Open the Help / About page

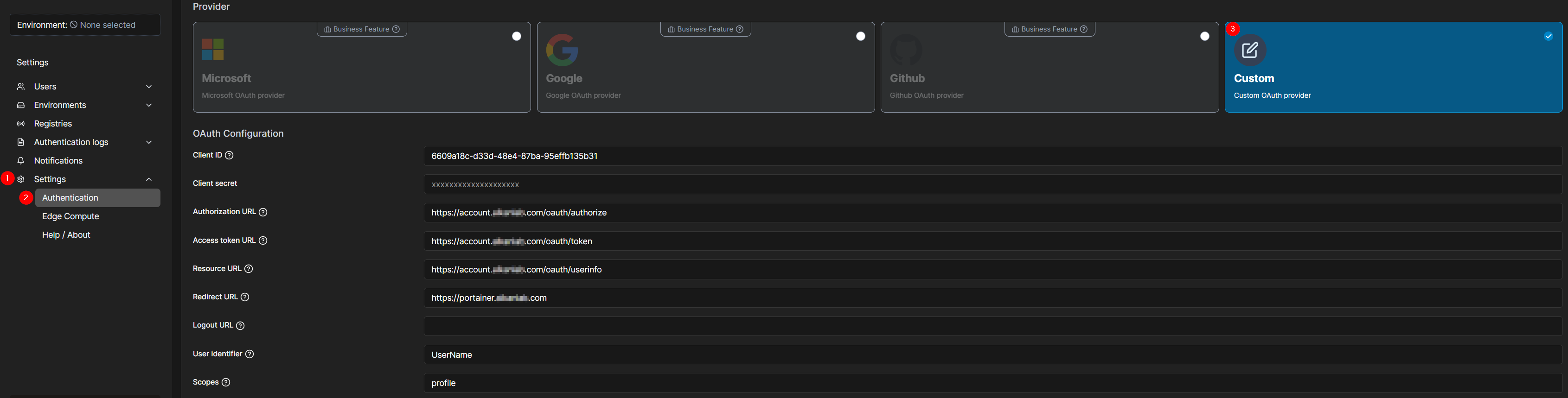click(66, 235)
